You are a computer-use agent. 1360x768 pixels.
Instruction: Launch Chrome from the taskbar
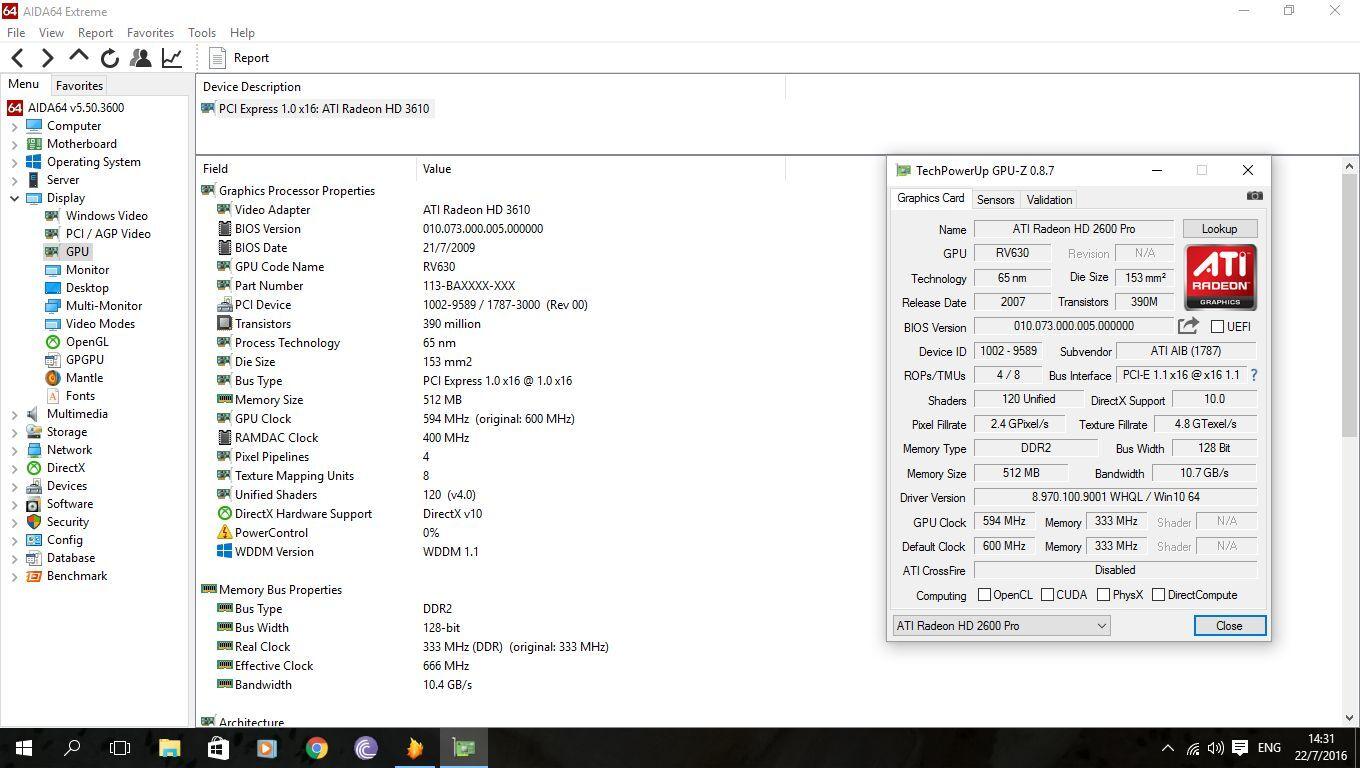click(x=316, y=748)
